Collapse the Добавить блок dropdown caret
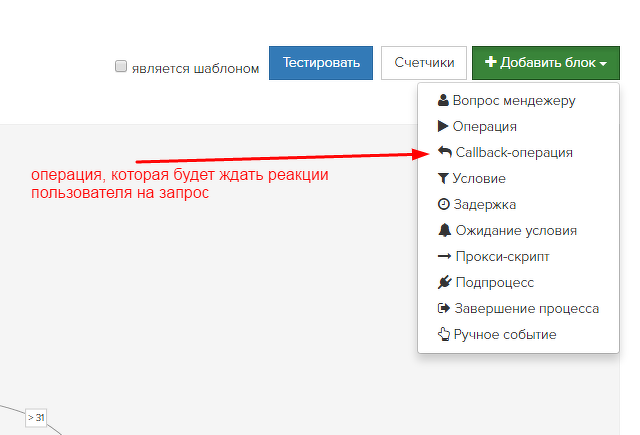 coord(603,64)
